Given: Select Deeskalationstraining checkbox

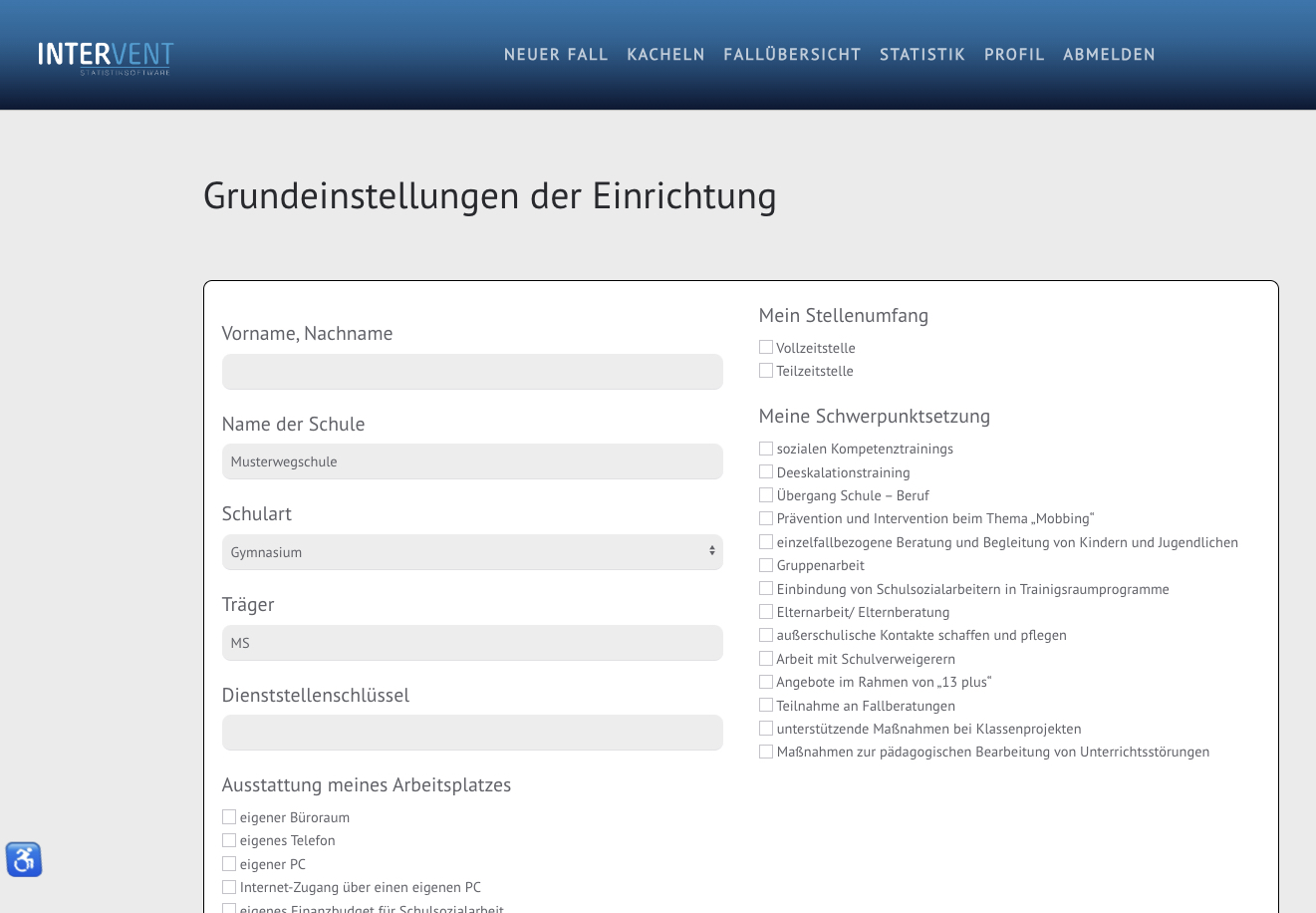Looking at the screenshot, I should [x=766, y=472].
